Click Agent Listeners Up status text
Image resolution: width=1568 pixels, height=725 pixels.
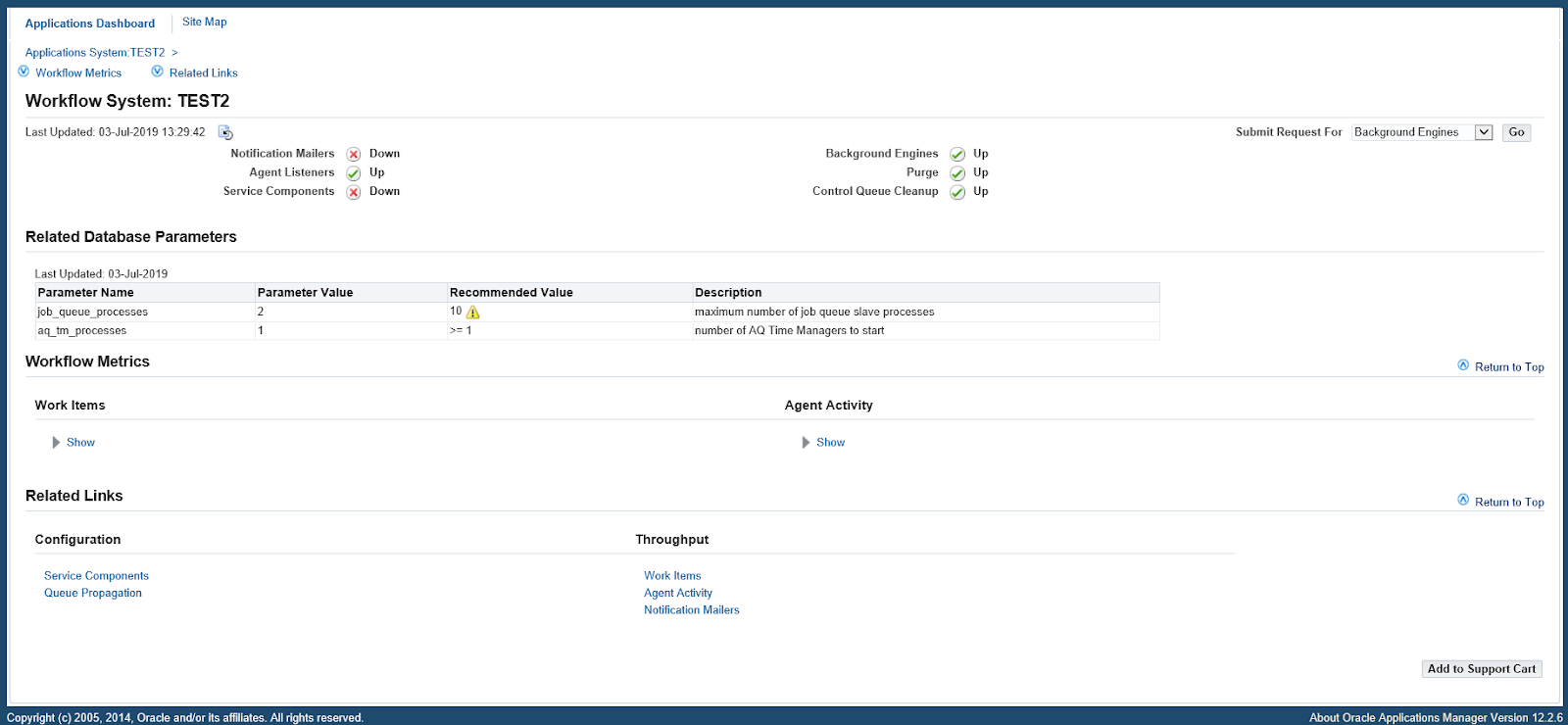(x=376, y=172)
